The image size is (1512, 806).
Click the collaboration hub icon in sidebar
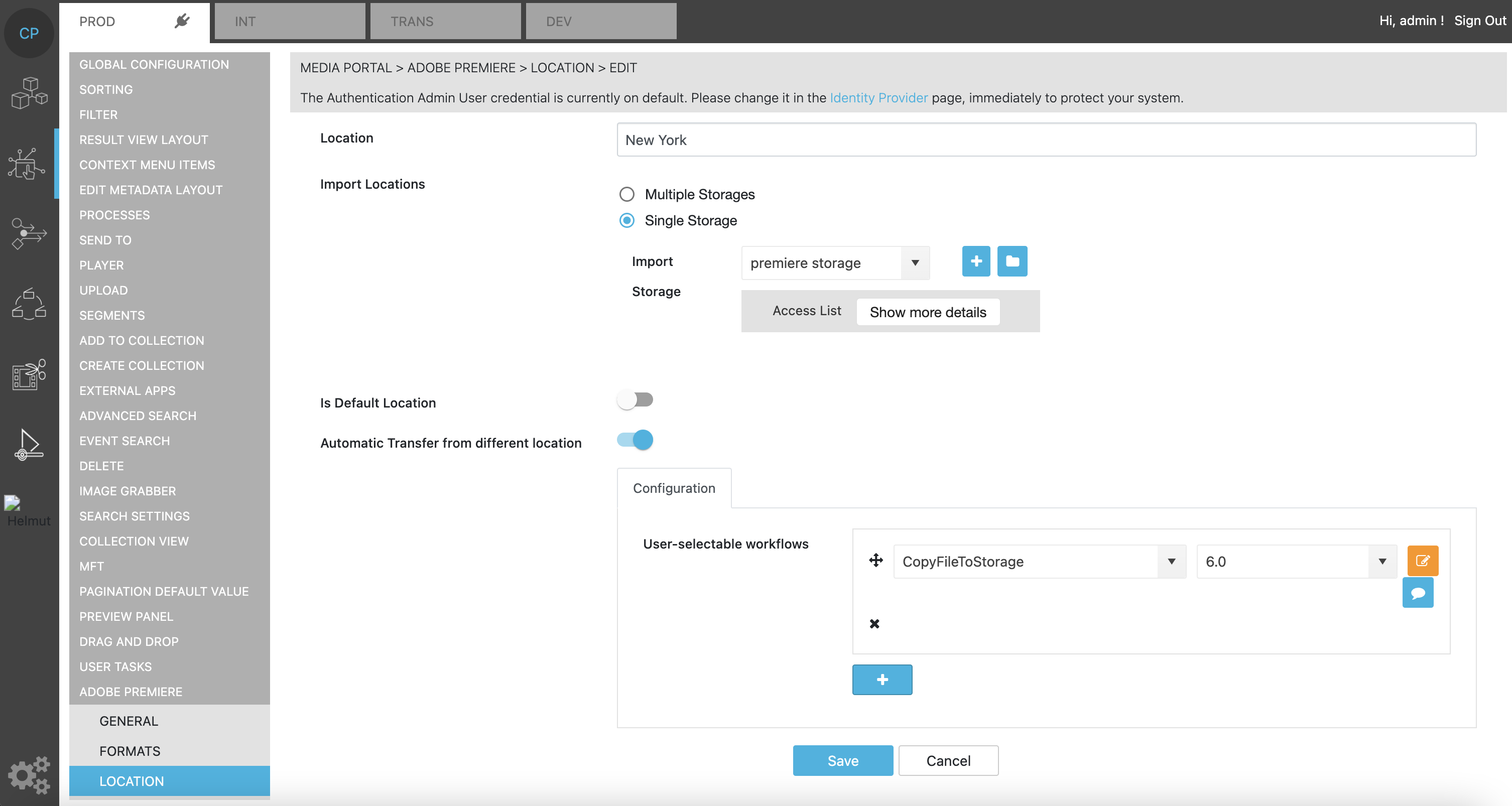click(x=28, y=304)
